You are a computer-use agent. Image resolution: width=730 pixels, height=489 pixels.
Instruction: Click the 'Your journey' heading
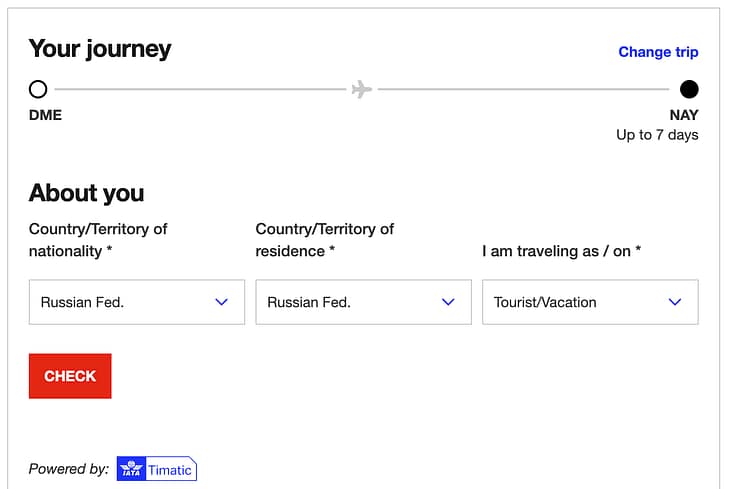(x=100, y=49)
